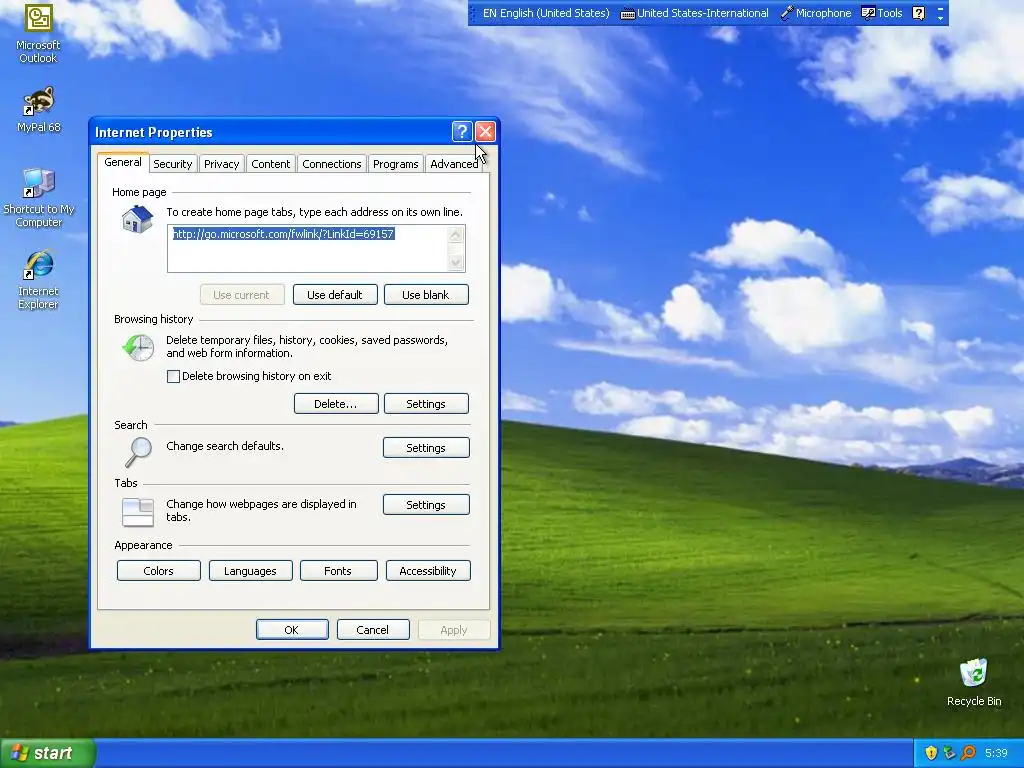Open the Content tab
Viewport: 1024px width, 768px height.
(270, 164)
